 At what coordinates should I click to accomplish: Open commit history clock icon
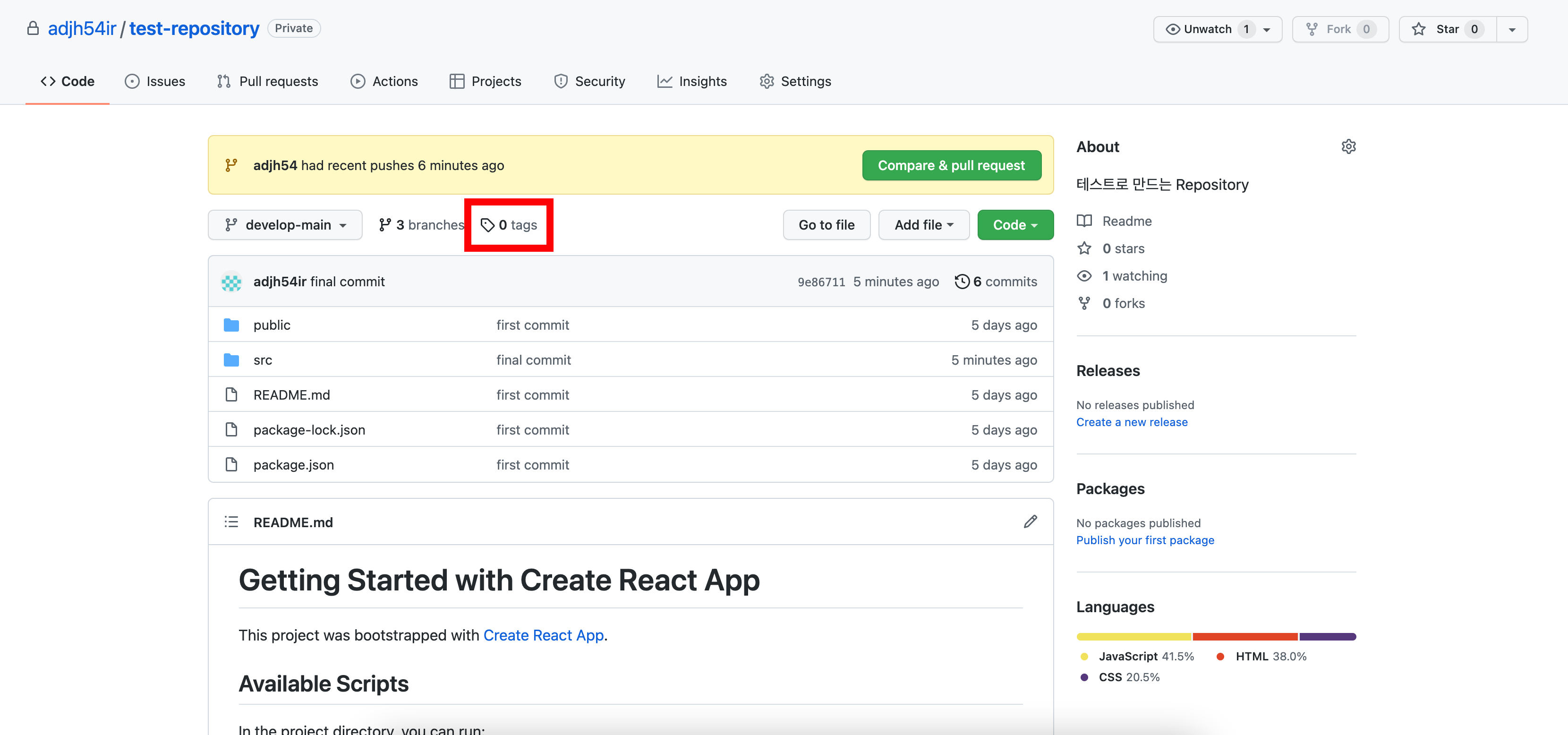click(x=962, y=282)
